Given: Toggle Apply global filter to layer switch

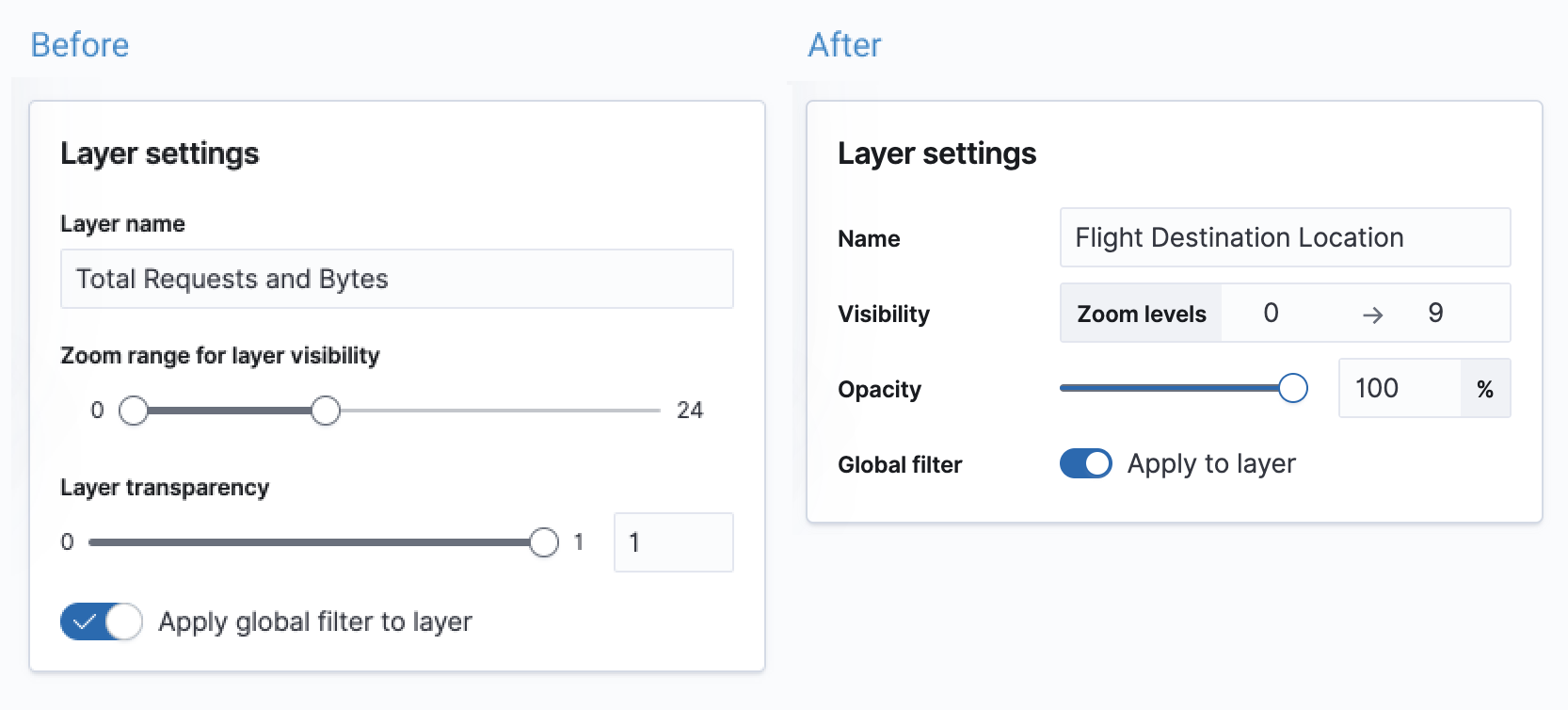Looking at the screenshot, I should click(102, 621).
